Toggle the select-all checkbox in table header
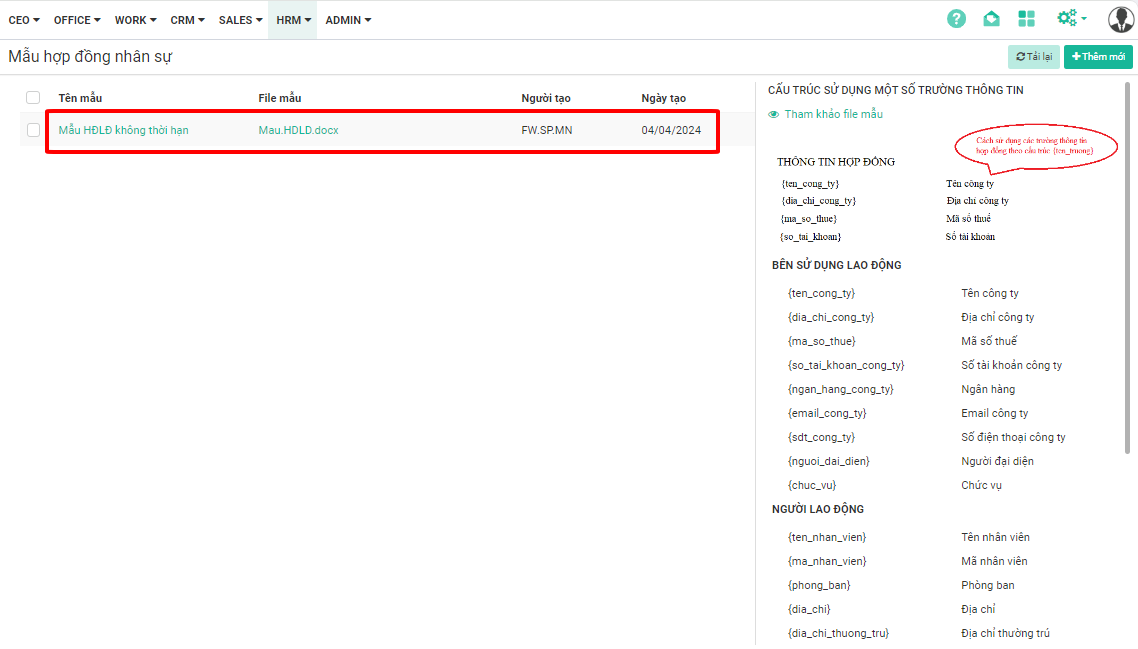 click(x=33, y=98)
